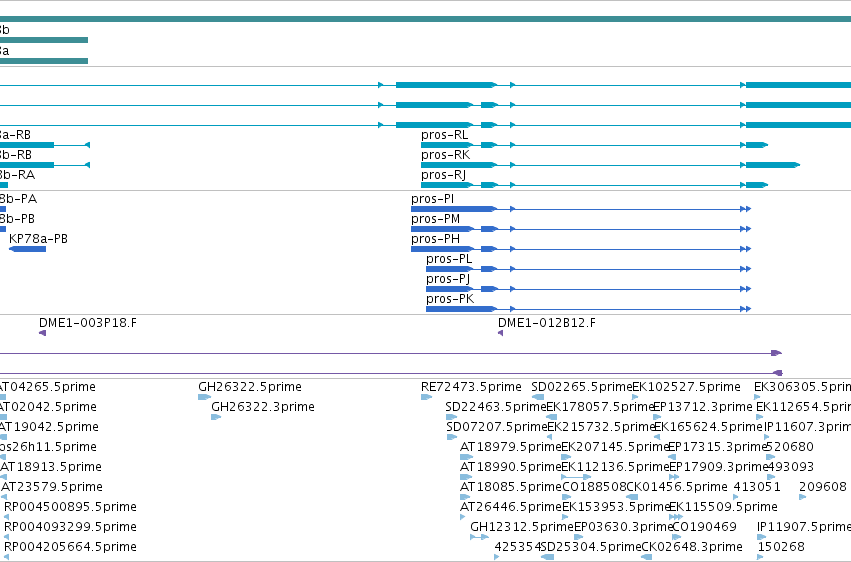Click the SD25304.5prime EST label
This screenshot has height=562, width=851.
pyautogui.click(x=590, y=547)
